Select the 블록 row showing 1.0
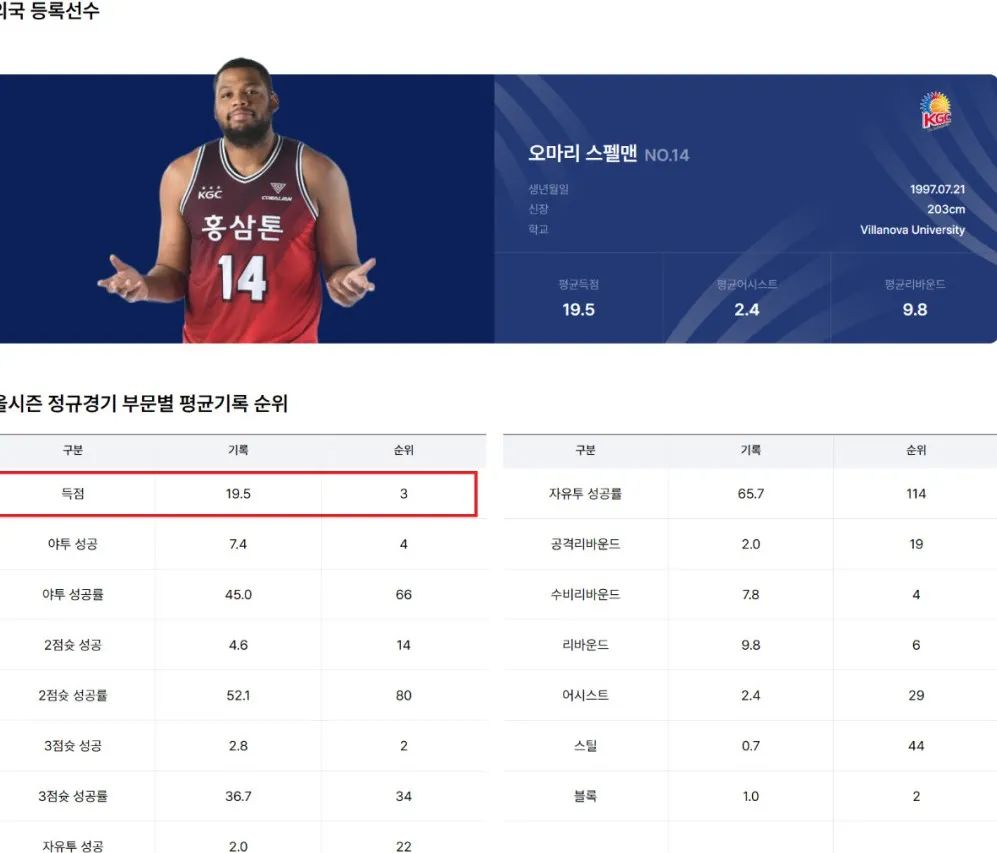 click(x=750, y=796)
